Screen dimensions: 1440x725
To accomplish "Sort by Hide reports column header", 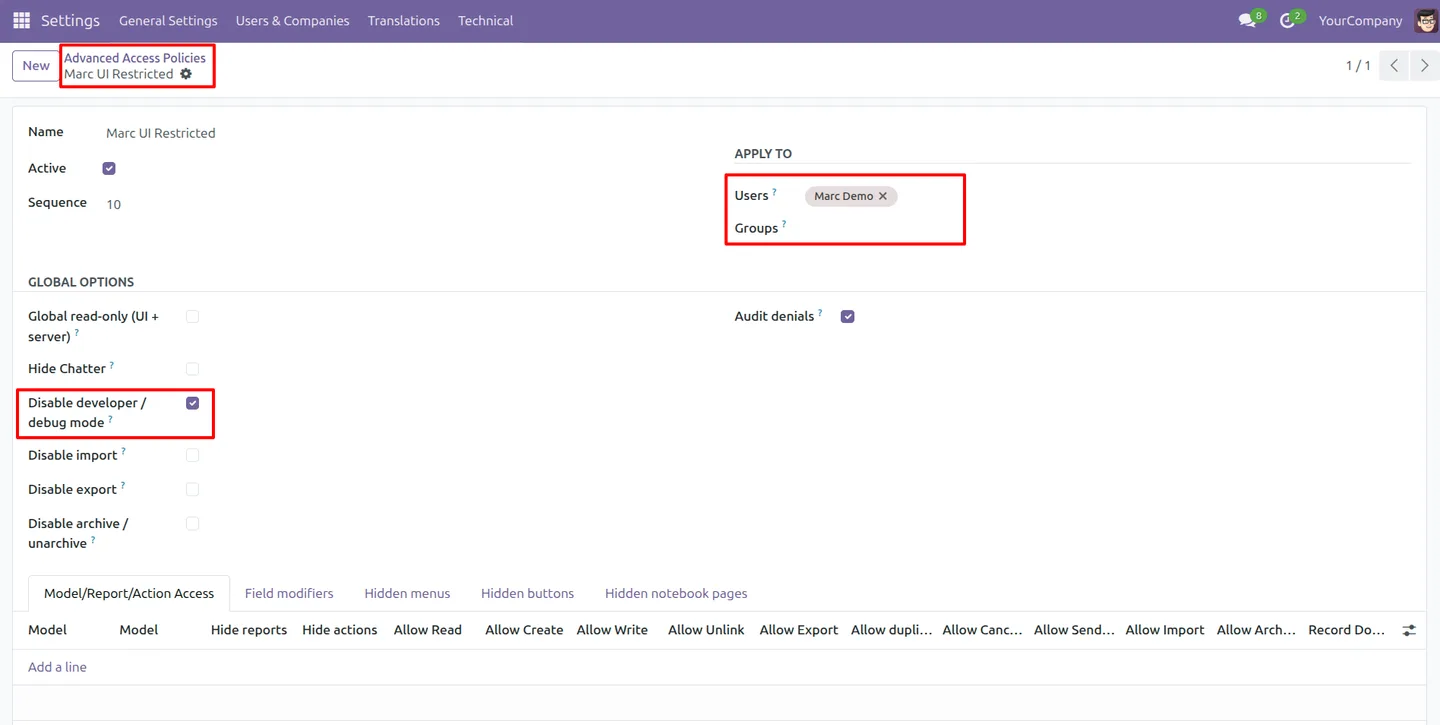I will [249, 630].
